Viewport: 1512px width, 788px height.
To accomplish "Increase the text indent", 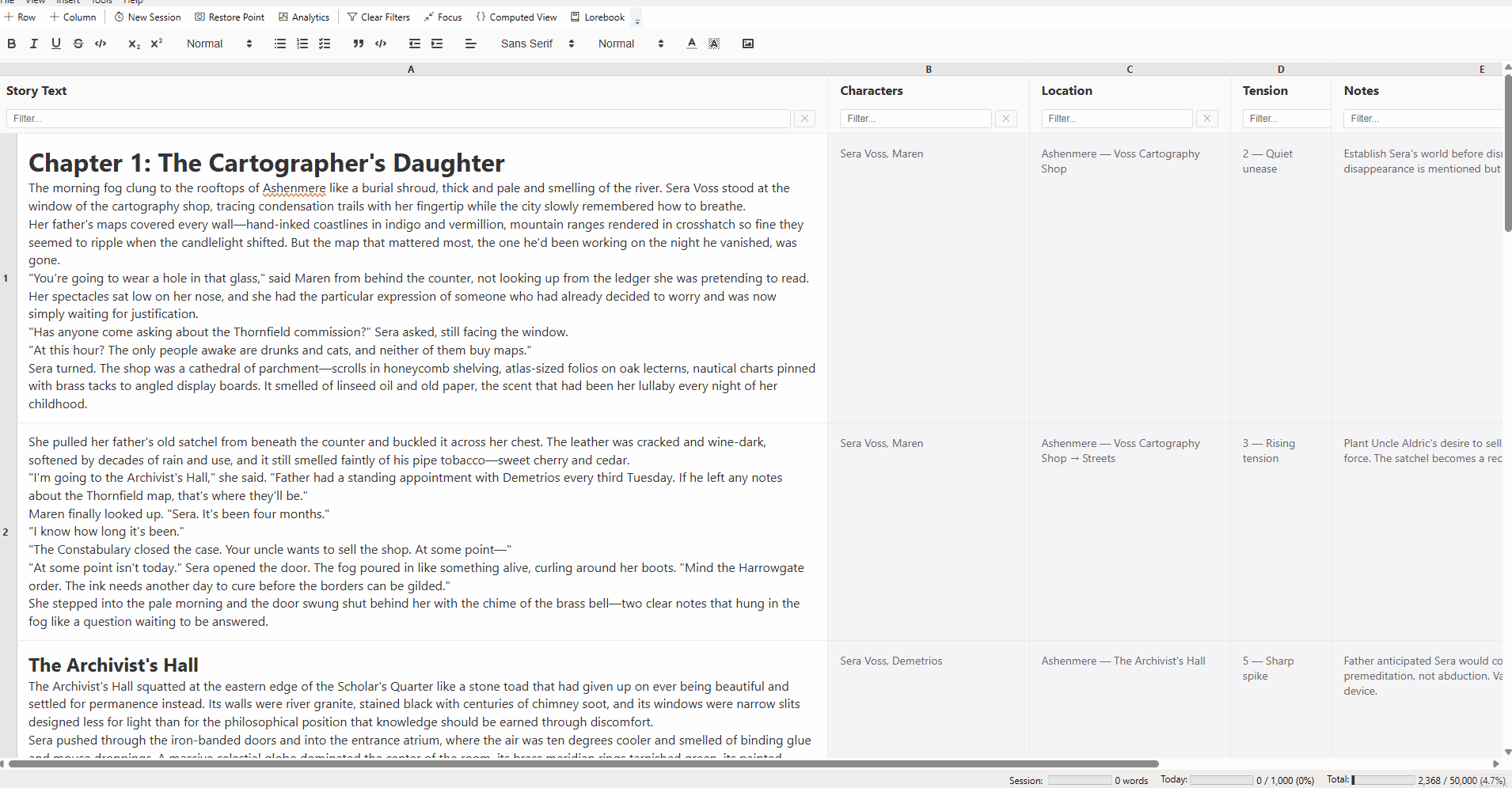I will click(437, 44).
